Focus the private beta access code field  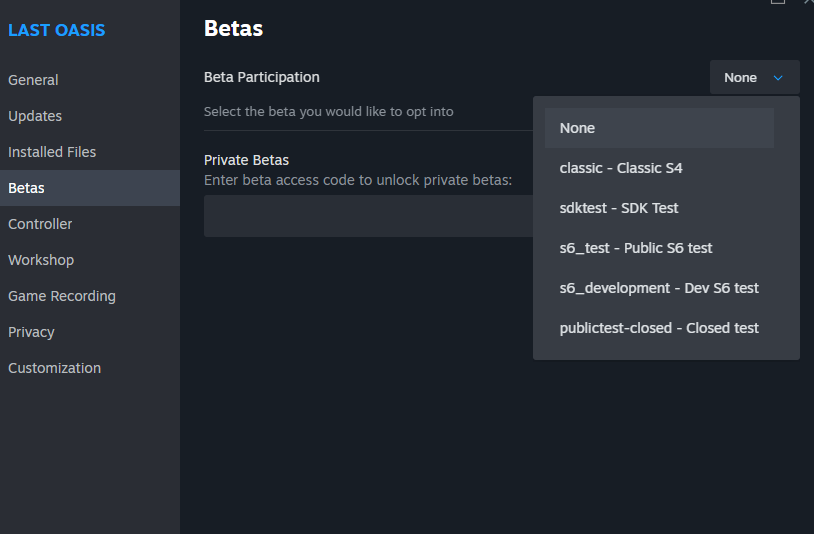(369, 216)
